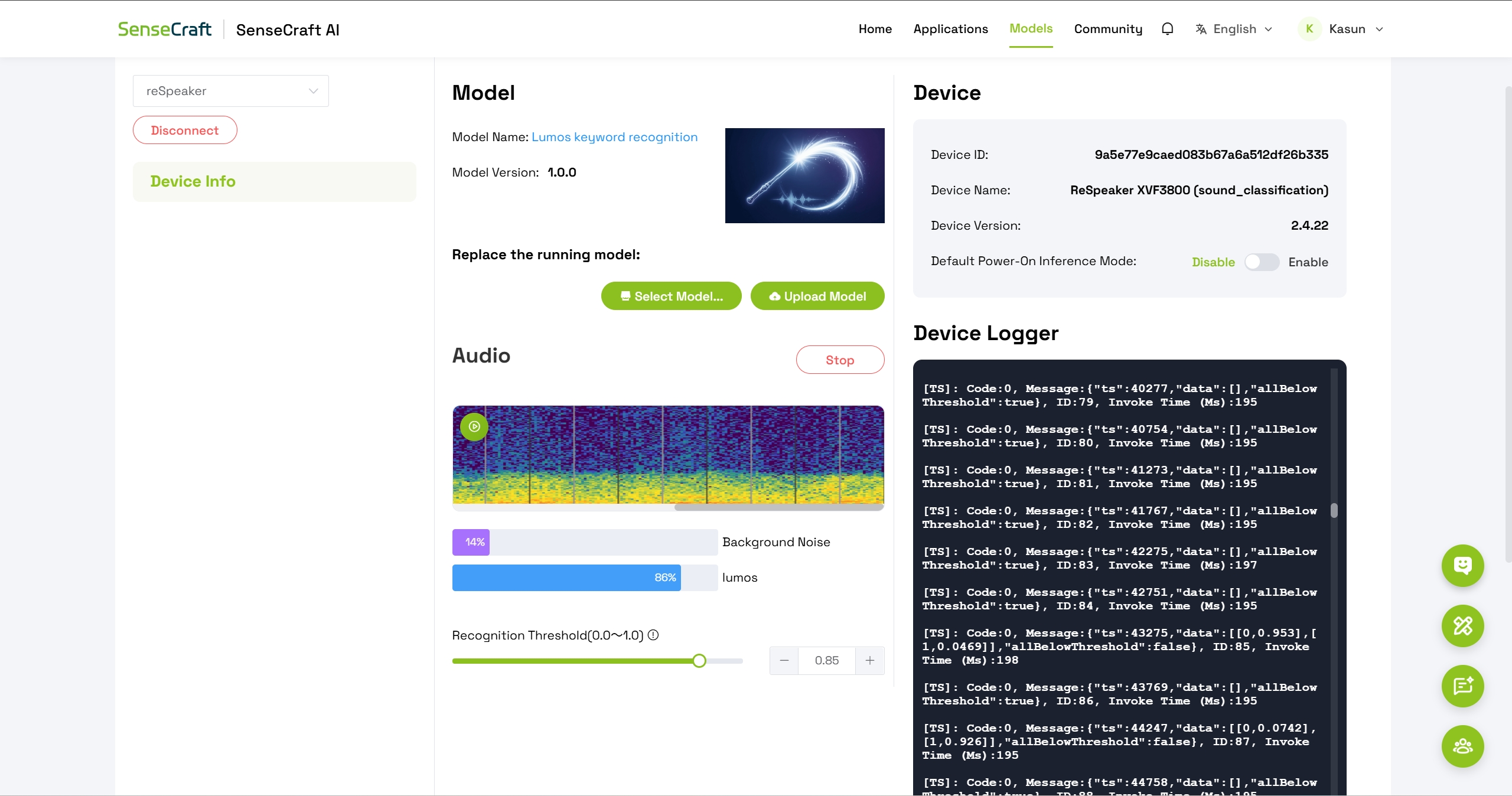
Task: Open the Lumos keyword recognition link
Action: point(614,137)
